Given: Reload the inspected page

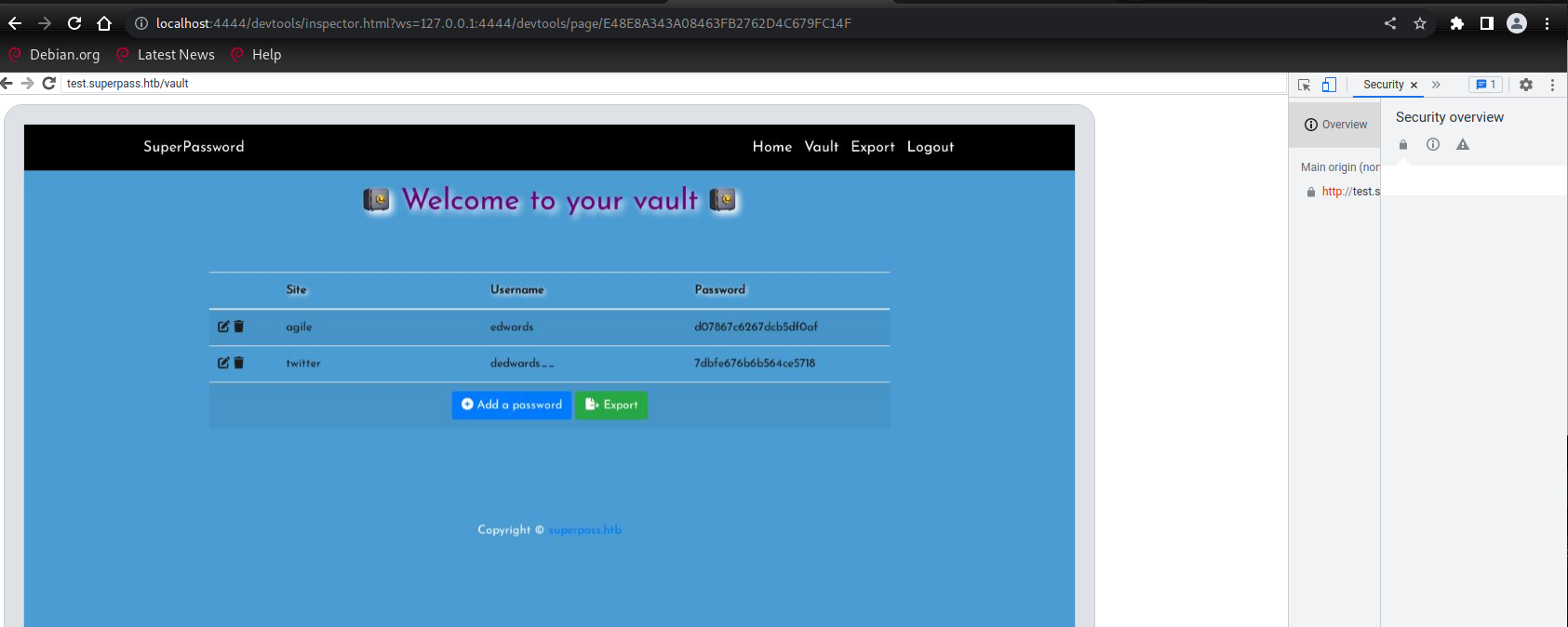Looking at the screenshot, I should [x=48, y=83].
